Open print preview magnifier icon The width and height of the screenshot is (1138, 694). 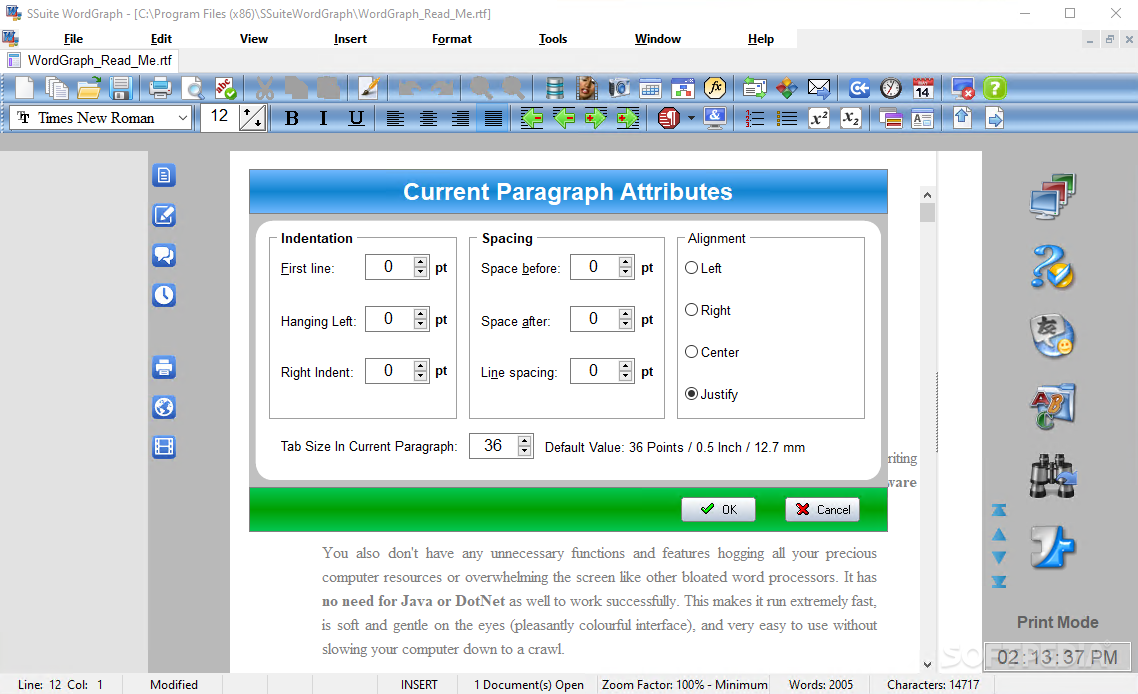(192, 89)
